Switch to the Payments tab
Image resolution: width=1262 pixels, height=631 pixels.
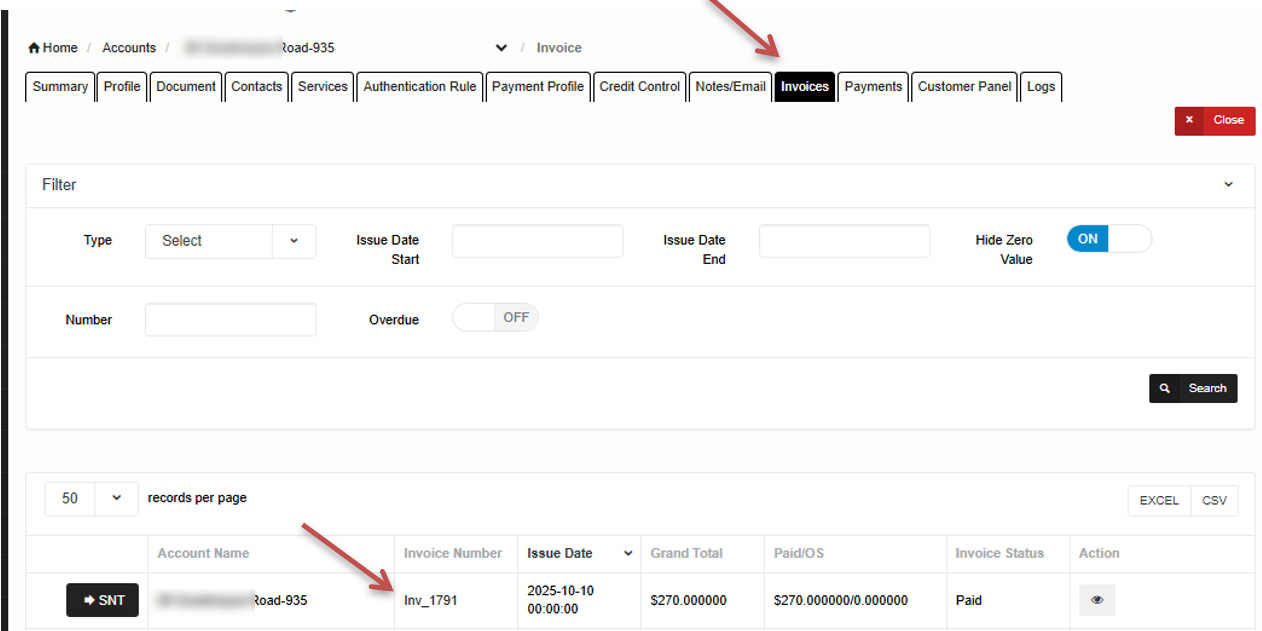[873, 87]
